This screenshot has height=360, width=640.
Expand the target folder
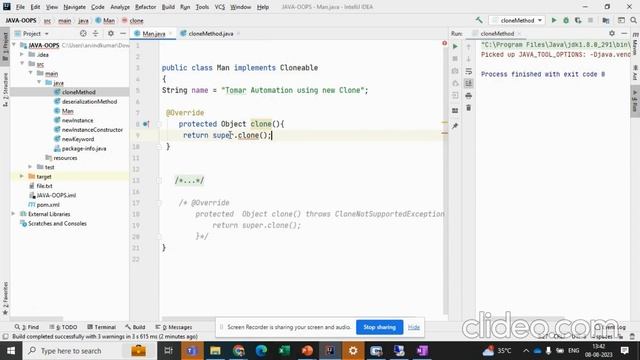22,176
